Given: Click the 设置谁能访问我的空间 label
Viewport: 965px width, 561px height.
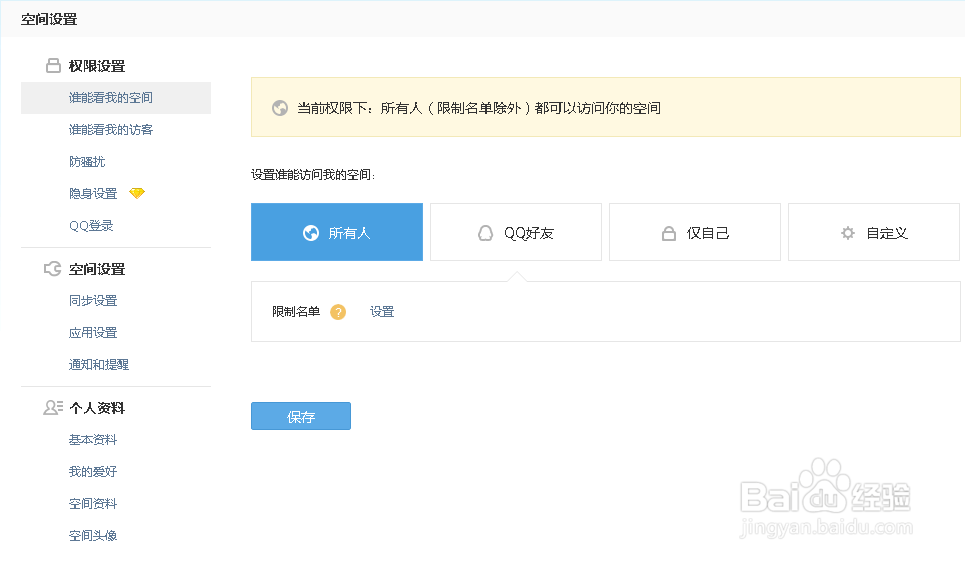Looking at the screenshot, I should [313, 175].
